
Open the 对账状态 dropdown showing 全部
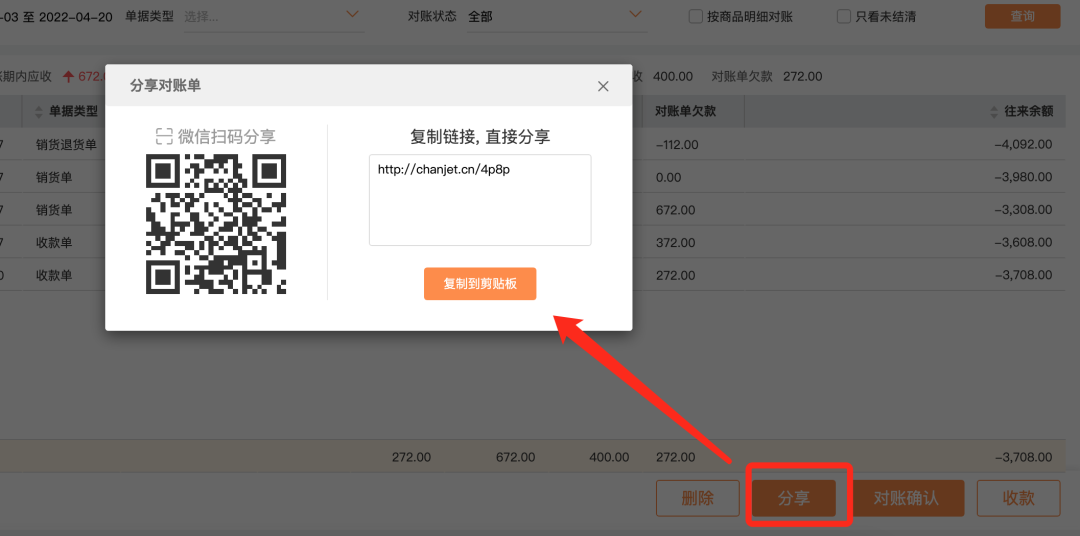(636, 15)
